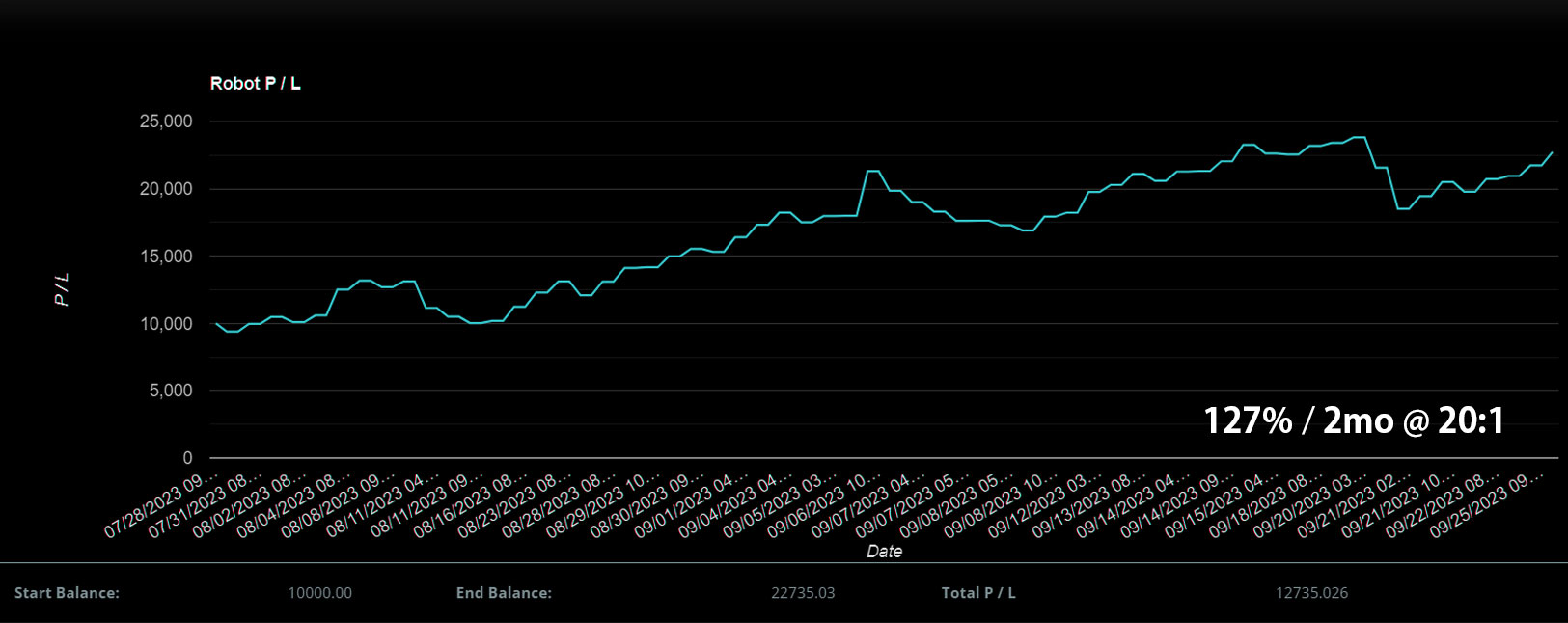
Task: Select the 22735.03 end balance value
Action: point(803,593)
